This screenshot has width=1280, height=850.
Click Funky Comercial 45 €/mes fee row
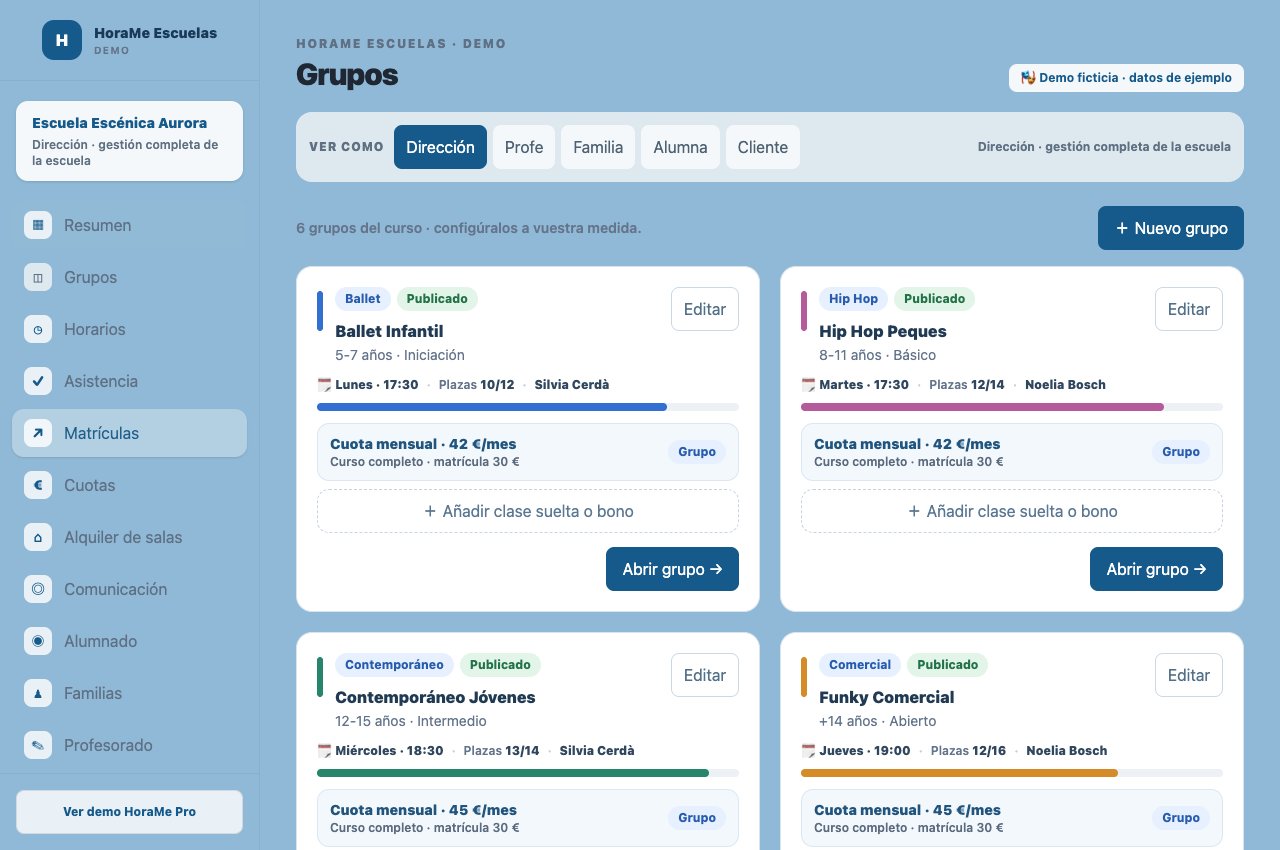click(x=1012, y=818)
